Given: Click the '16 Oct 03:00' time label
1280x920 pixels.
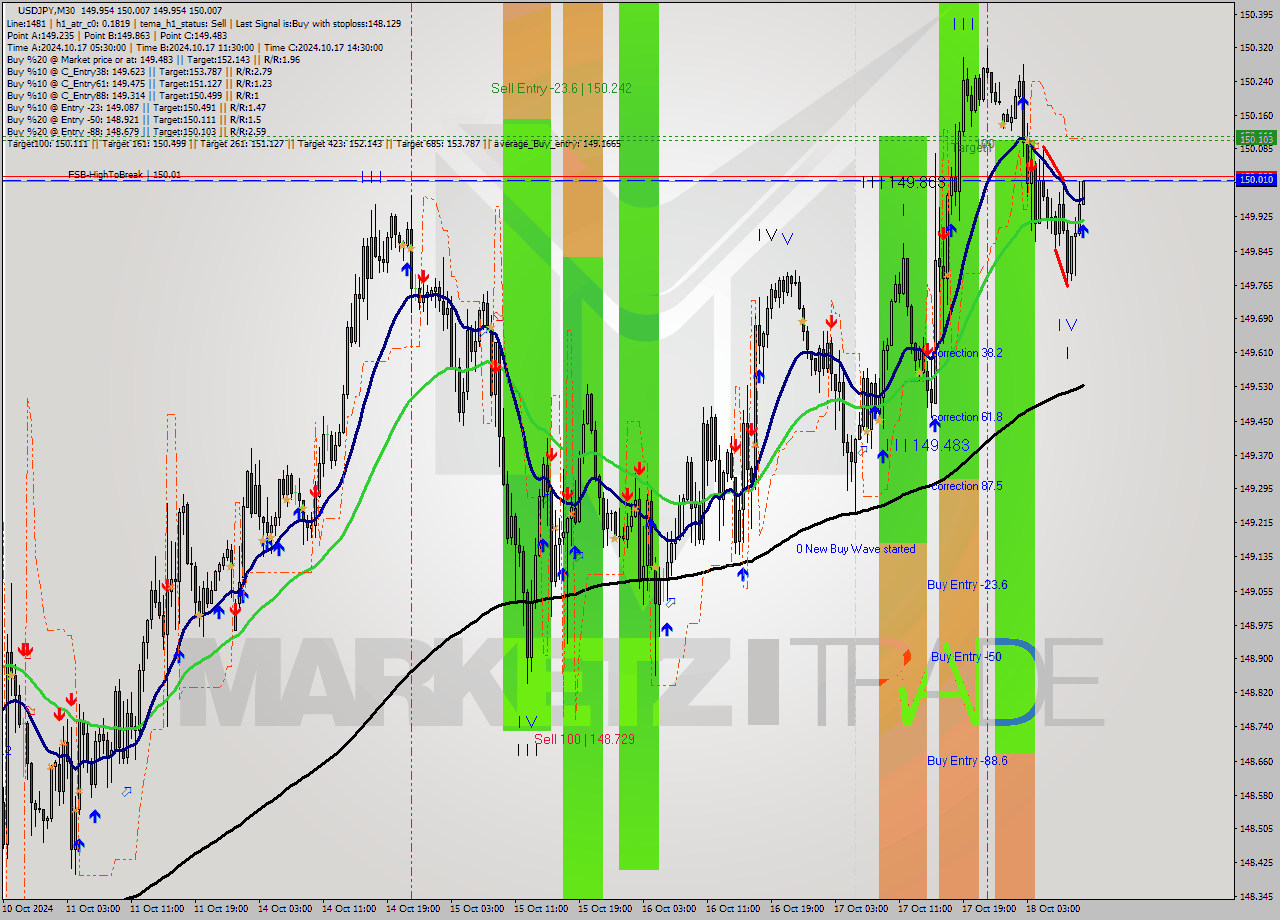Looking at the screenshot, I should pyautogui.click(x=668, y=909).
